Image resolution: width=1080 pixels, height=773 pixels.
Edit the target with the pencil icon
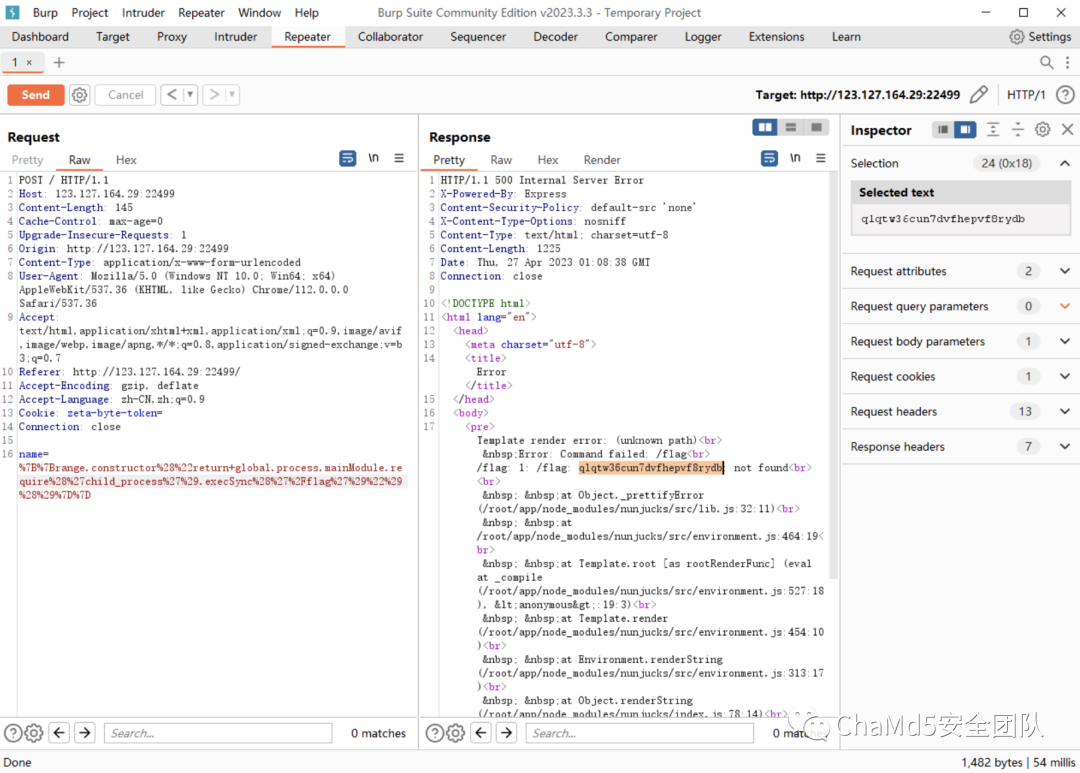pos(978,94)
